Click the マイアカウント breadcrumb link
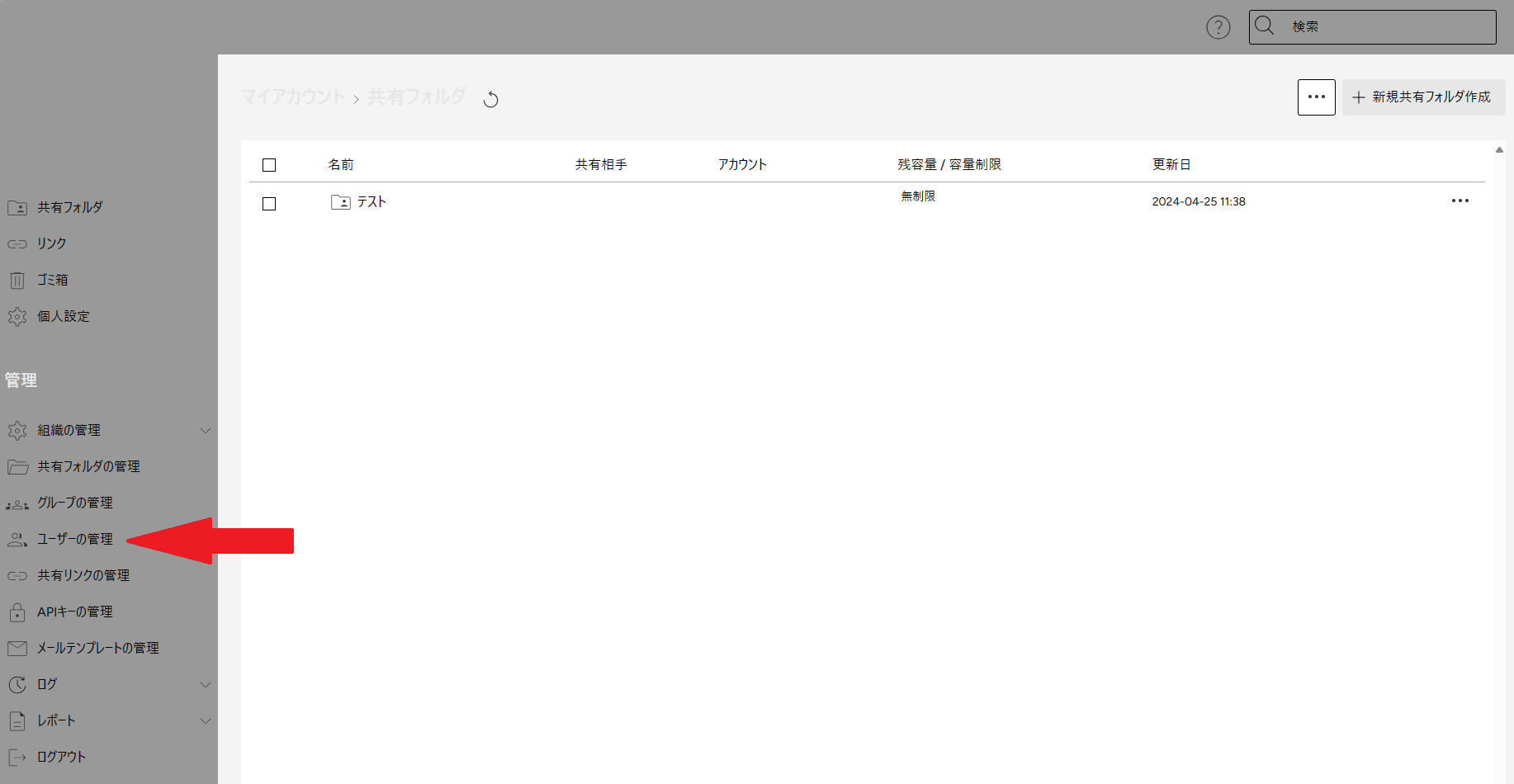The height and width of the screenshot is (784, 1514). 293,97
